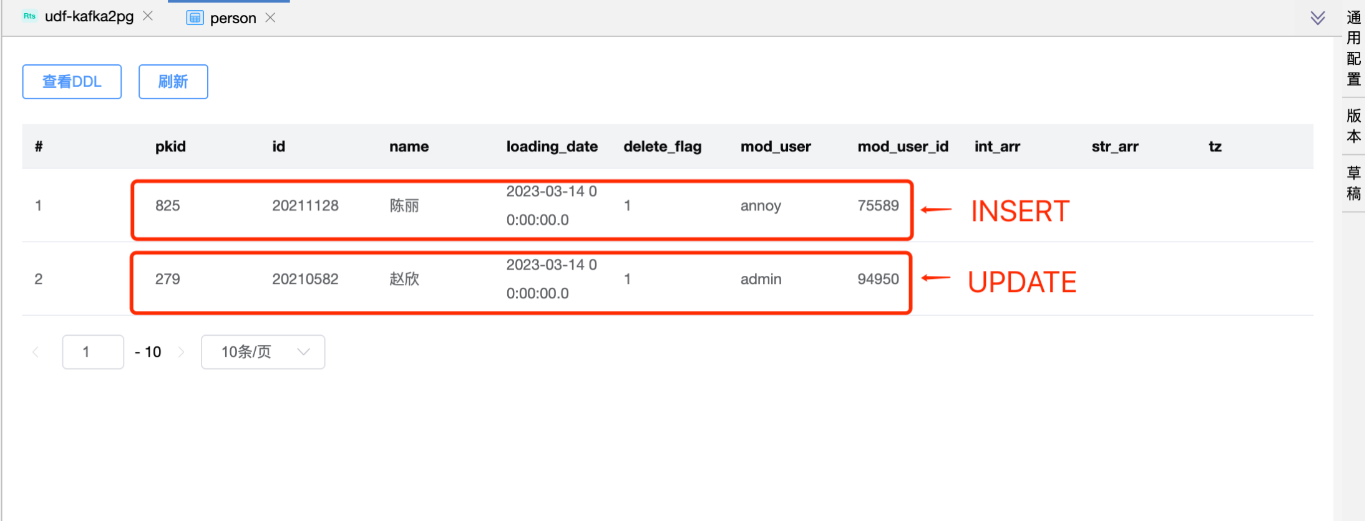The width and height of the screenshot is (1365, 521).
Task: Open the 通用配置 side panel
Action: click(1353, 49)
